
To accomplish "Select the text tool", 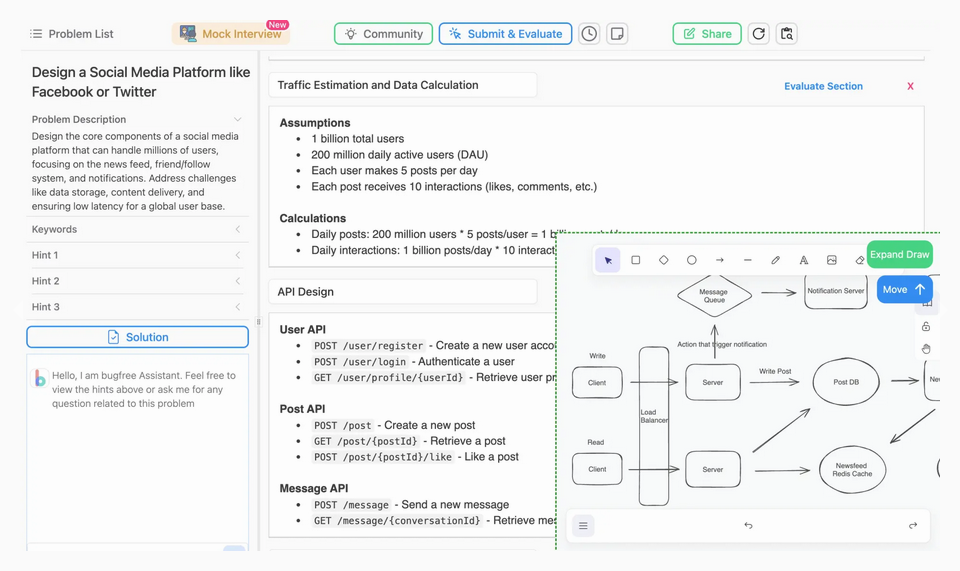I will [x=803, y=260].
